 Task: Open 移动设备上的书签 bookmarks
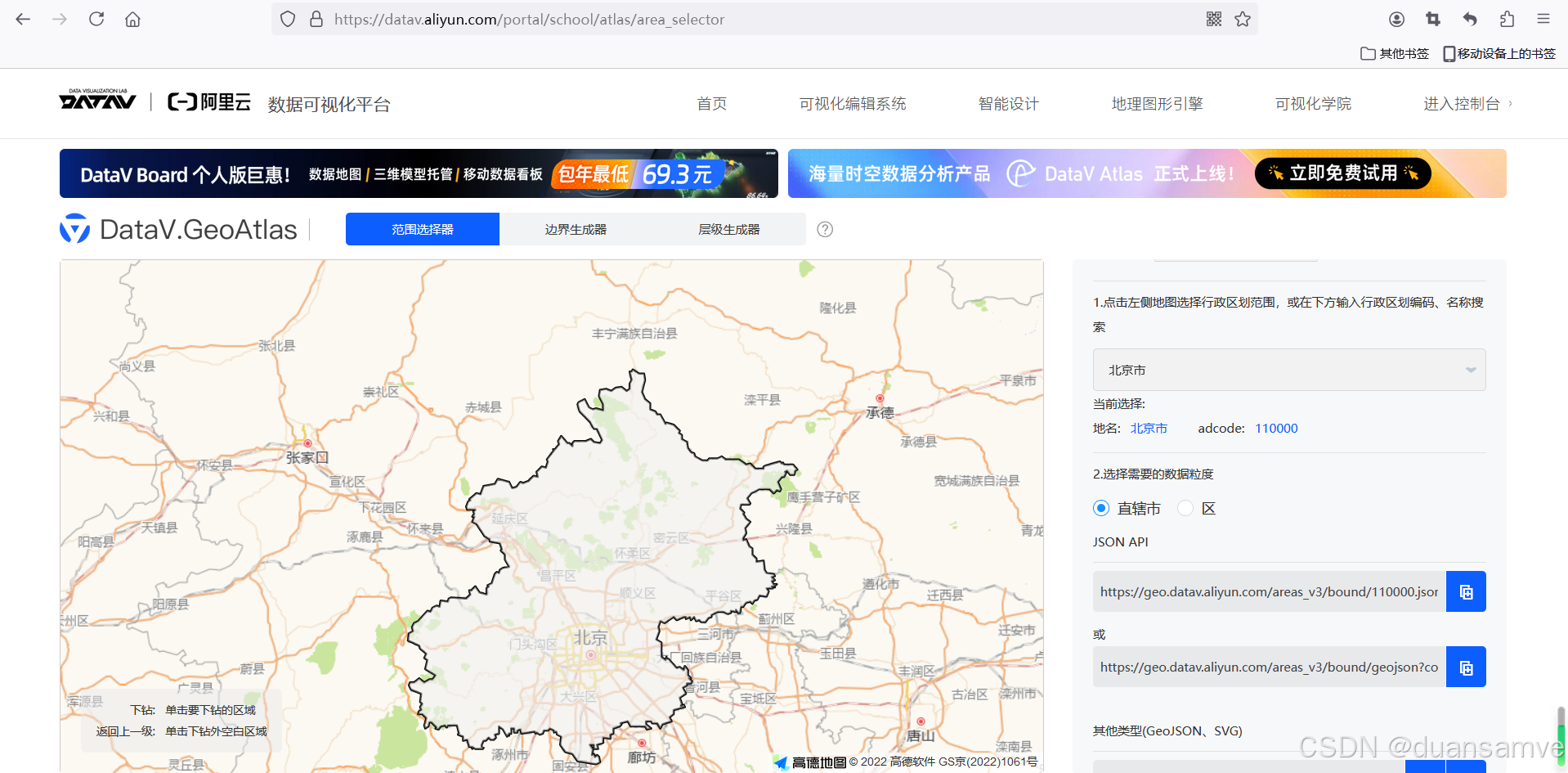1499,53
